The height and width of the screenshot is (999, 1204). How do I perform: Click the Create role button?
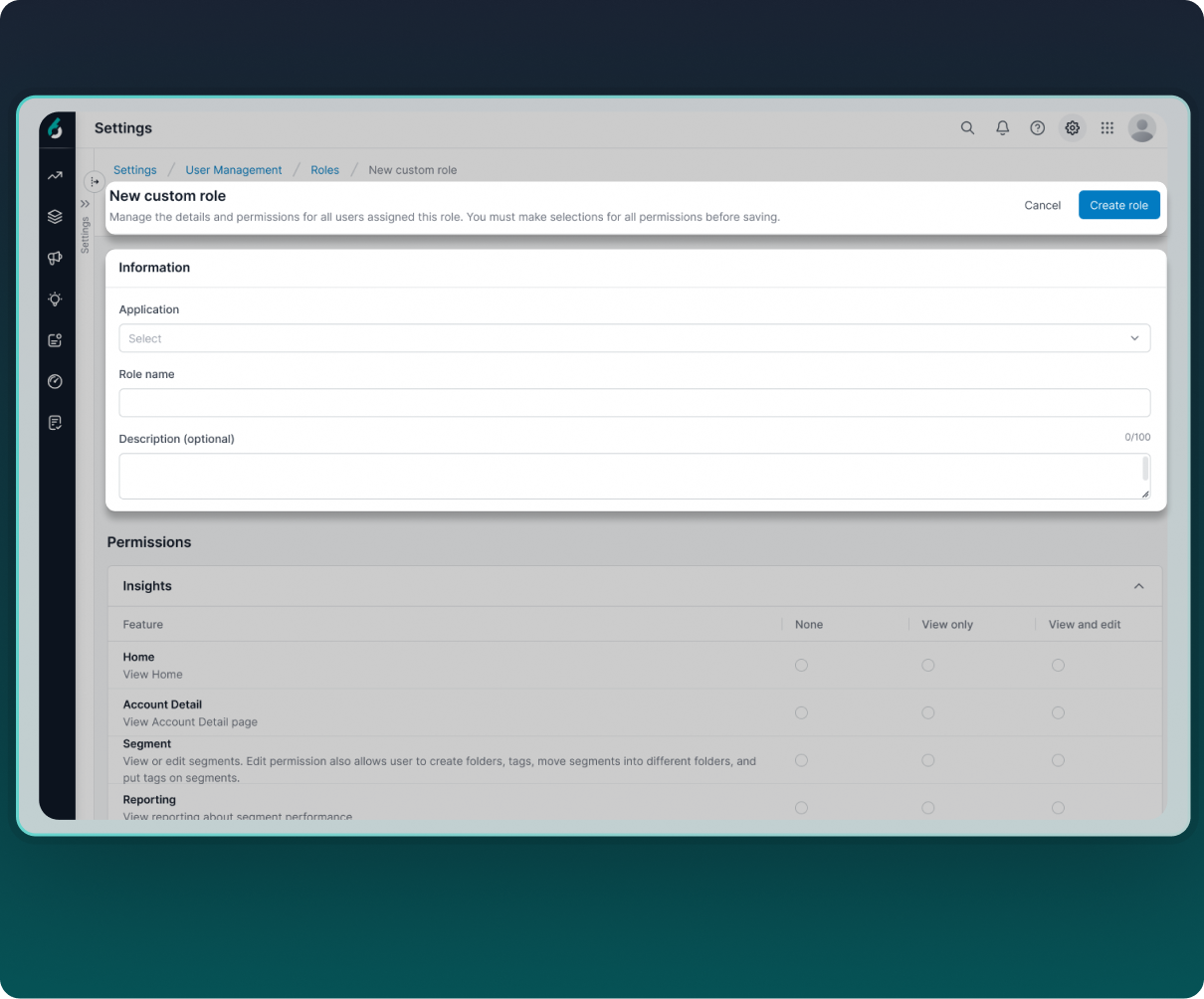[1119, 205]
